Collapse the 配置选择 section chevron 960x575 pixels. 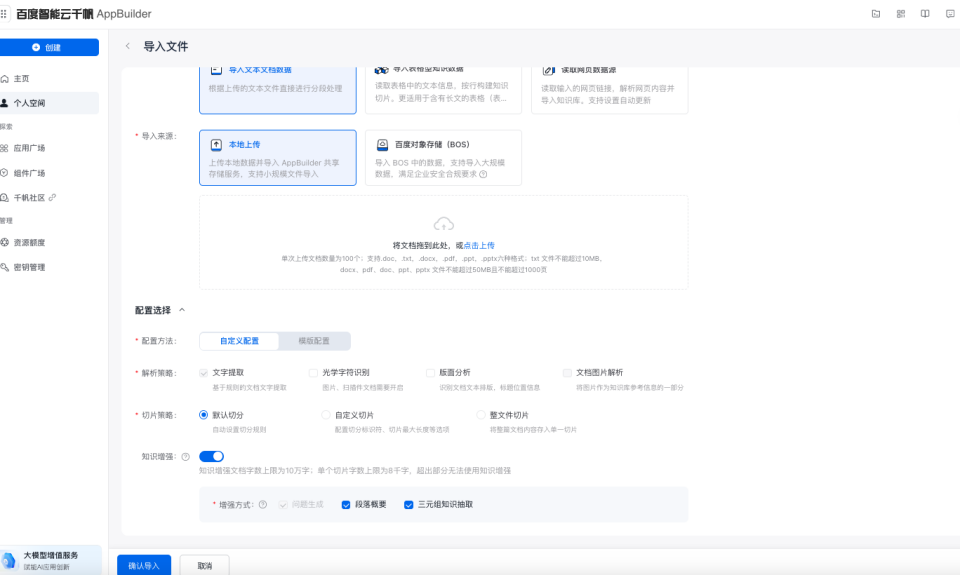(x=182, y=310)
